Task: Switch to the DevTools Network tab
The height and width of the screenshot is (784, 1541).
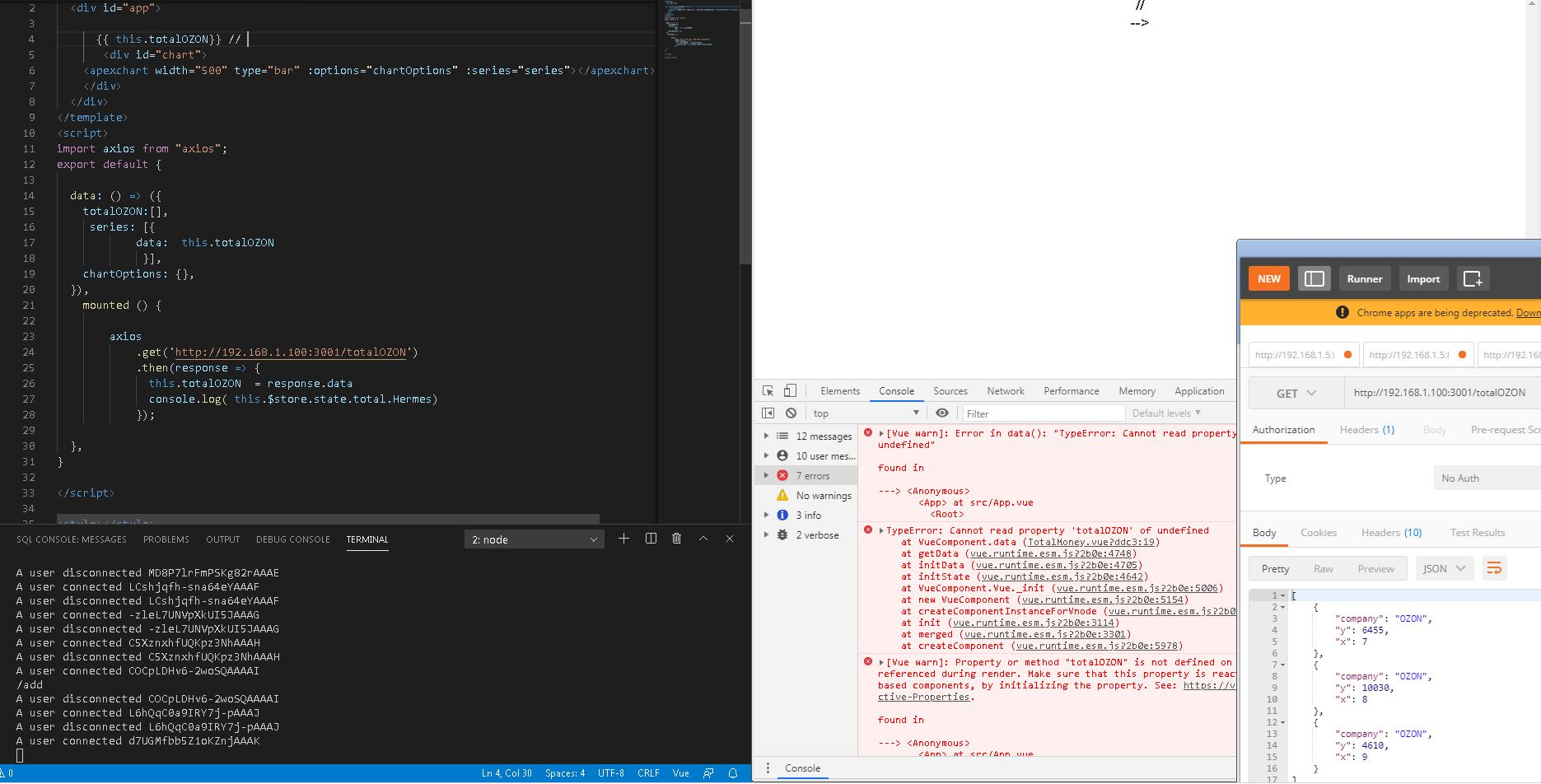Action: pyautogui.click(x=1006, y=391)
